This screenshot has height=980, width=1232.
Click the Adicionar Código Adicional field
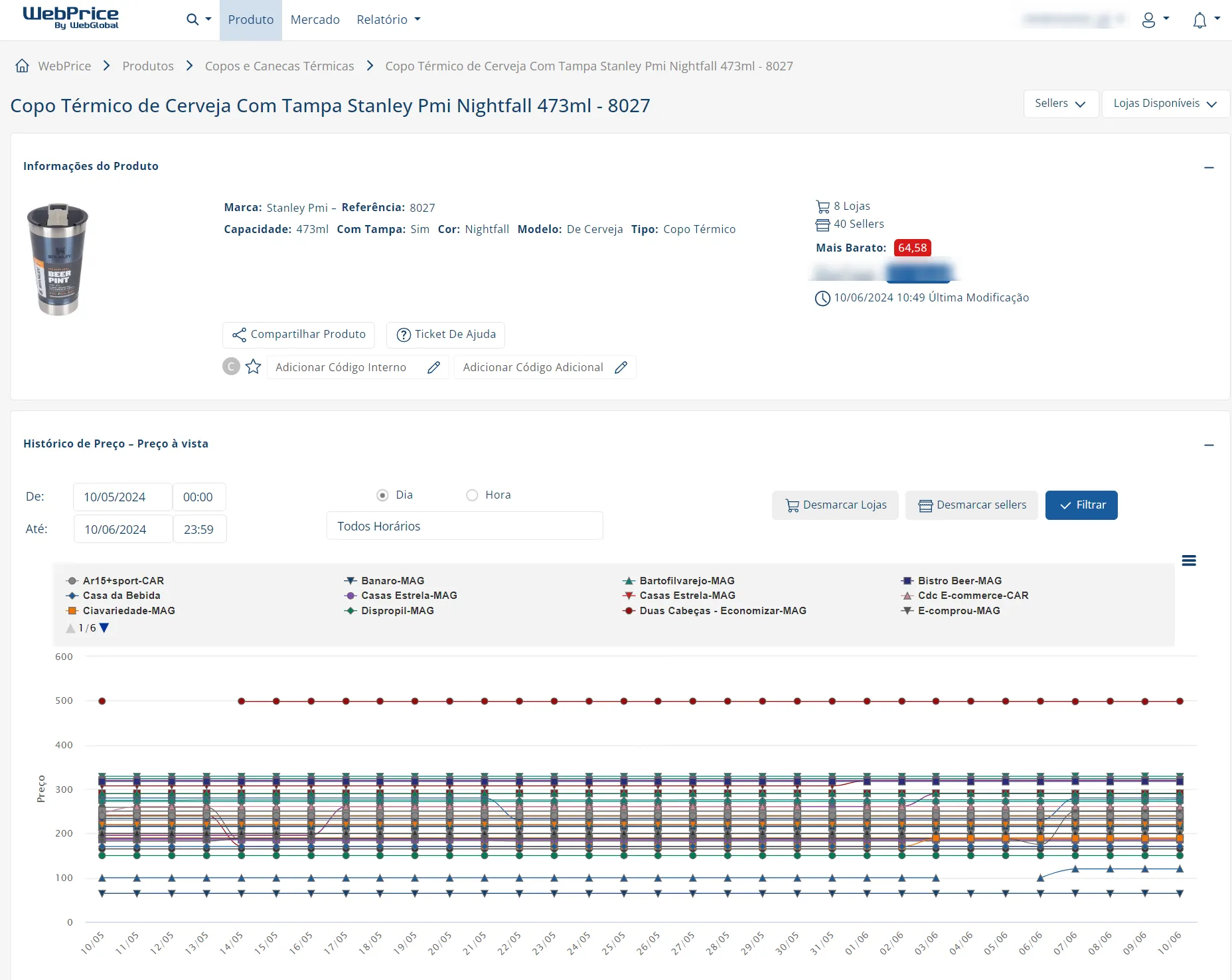pyautogui.click(x=545, y=367)
